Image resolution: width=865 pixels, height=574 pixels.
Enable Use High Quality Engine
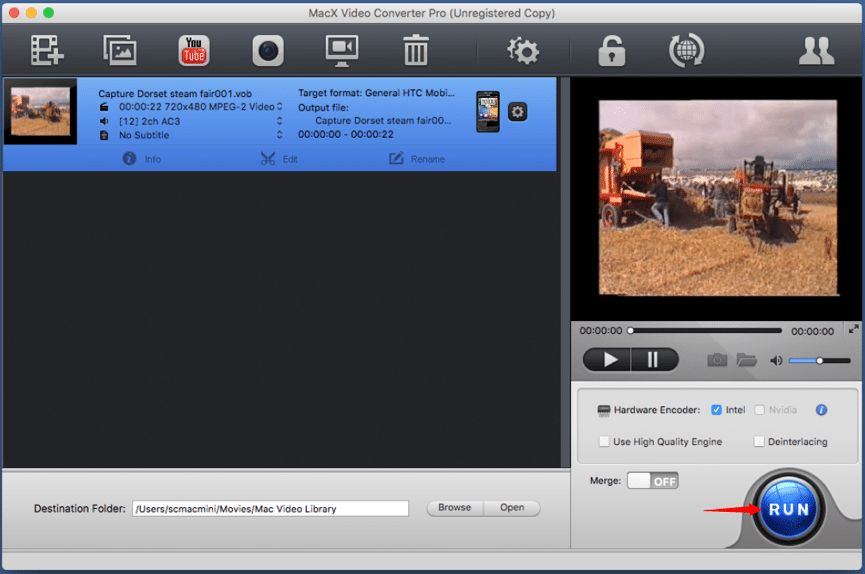click(604, 442)
